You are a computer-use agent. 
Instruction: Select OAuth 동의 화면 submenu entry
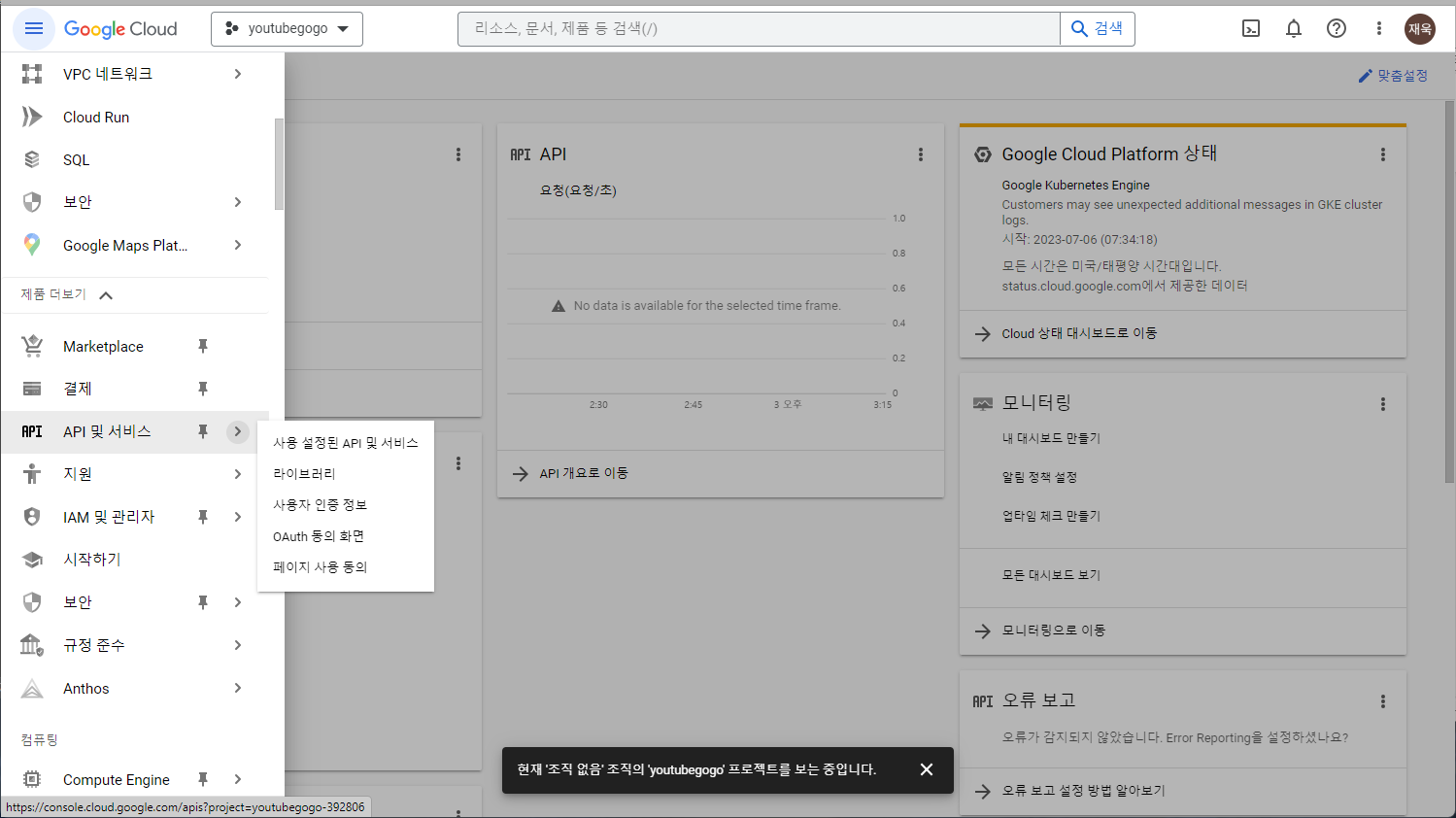346,536
